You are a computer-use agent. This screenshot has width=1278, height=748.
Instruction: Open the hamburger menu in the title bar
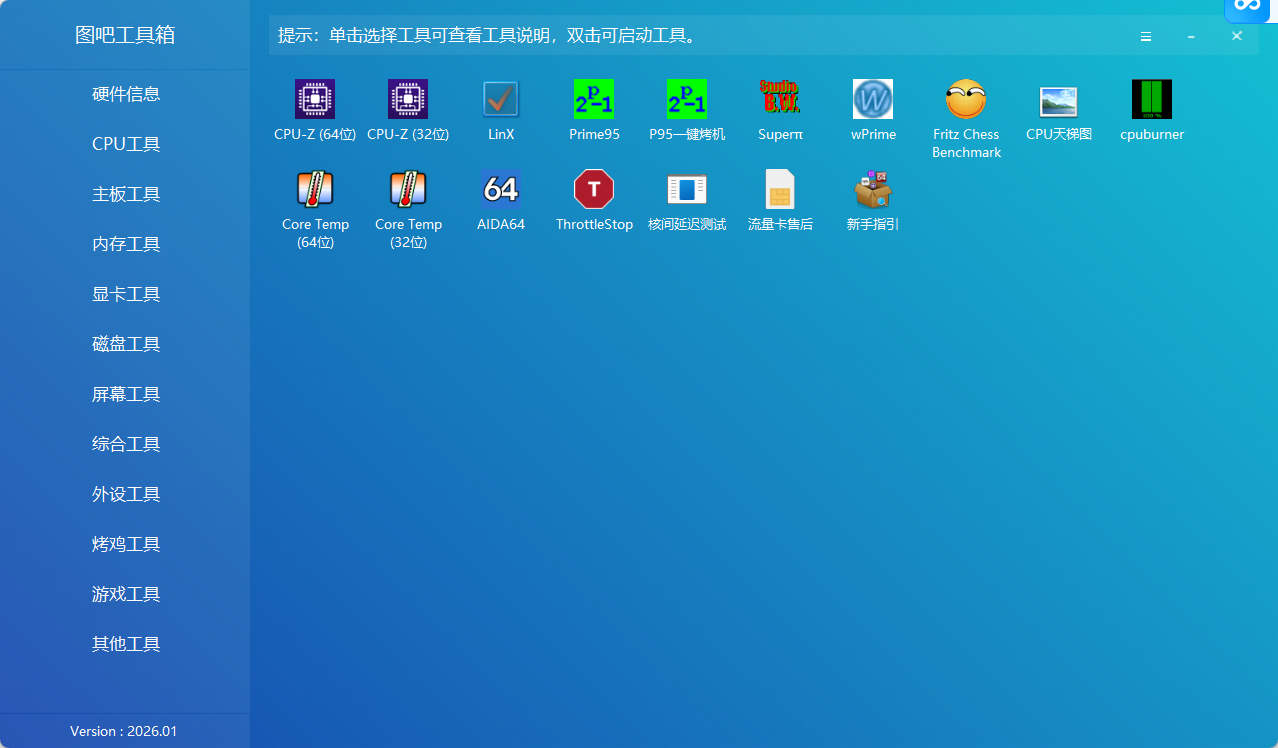pos(1146,36)
